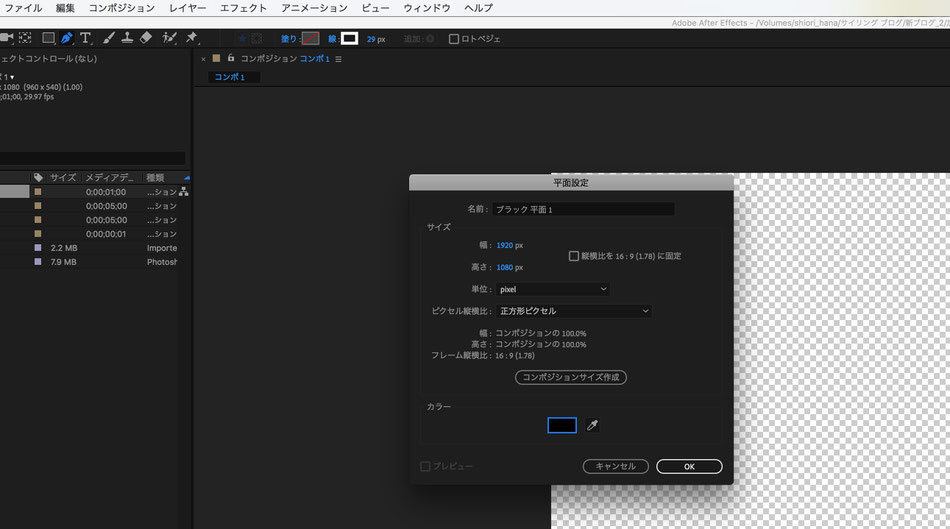
Task: Open the コンポ1 panel menu
Action: click(x=338, y=59)
